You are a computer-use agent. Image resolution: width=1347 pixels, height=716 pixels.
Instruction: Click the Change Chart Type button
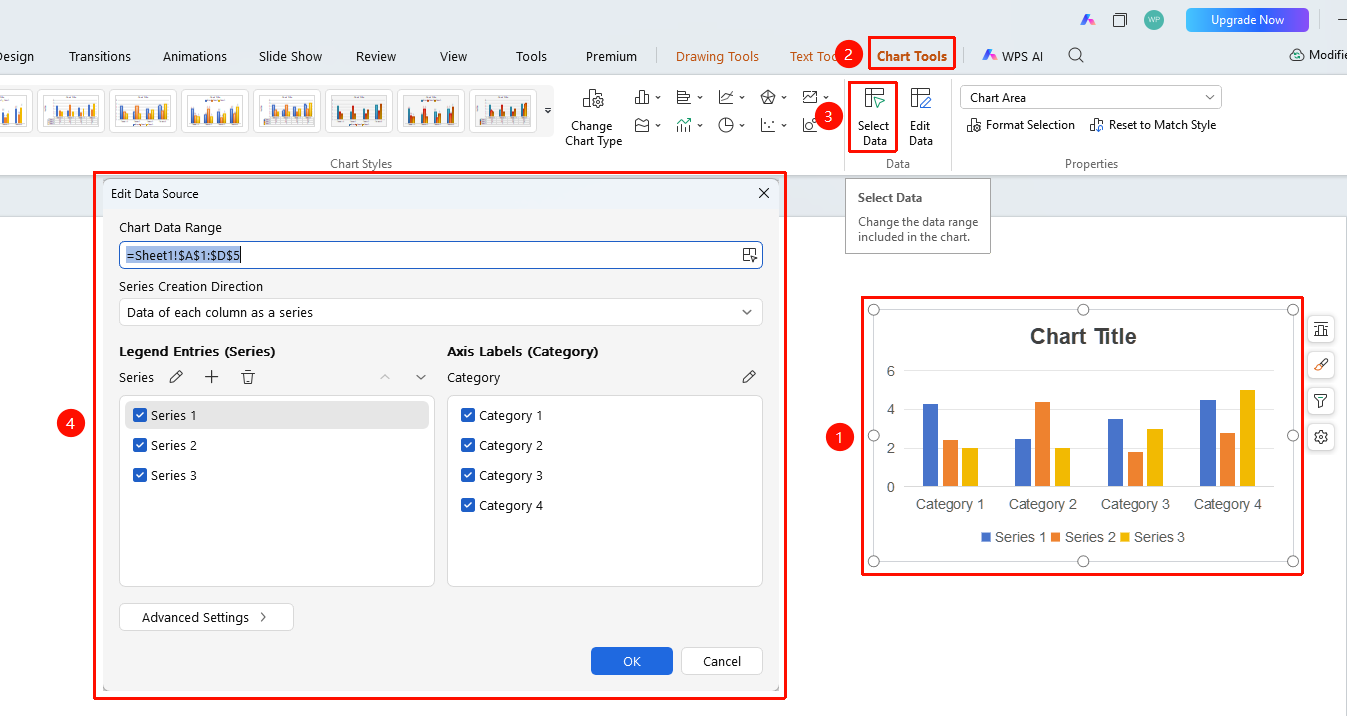[x=593, y=118]
